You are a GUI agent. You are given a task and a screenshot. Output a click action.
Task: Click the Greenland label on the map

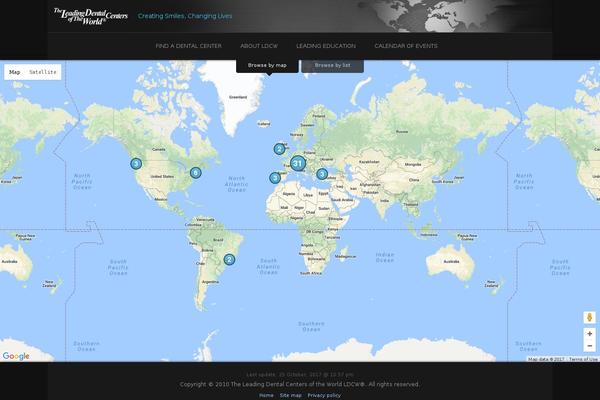pos(238,97)
